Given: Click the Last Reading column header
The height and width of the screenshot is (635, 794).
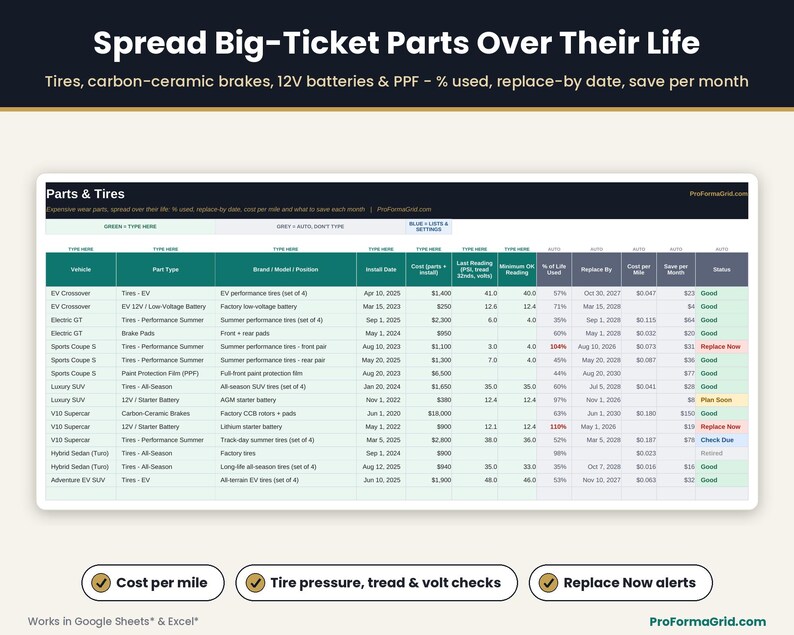Looking at the screenshot, I should coord(474,269).
